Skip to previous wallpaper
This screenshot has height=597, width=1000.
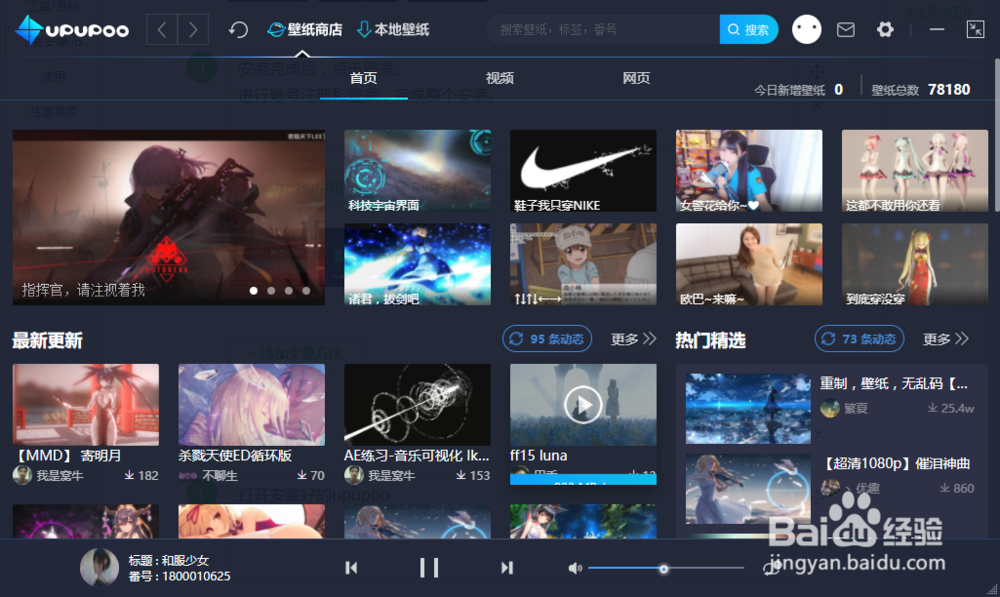click(351, 568)
